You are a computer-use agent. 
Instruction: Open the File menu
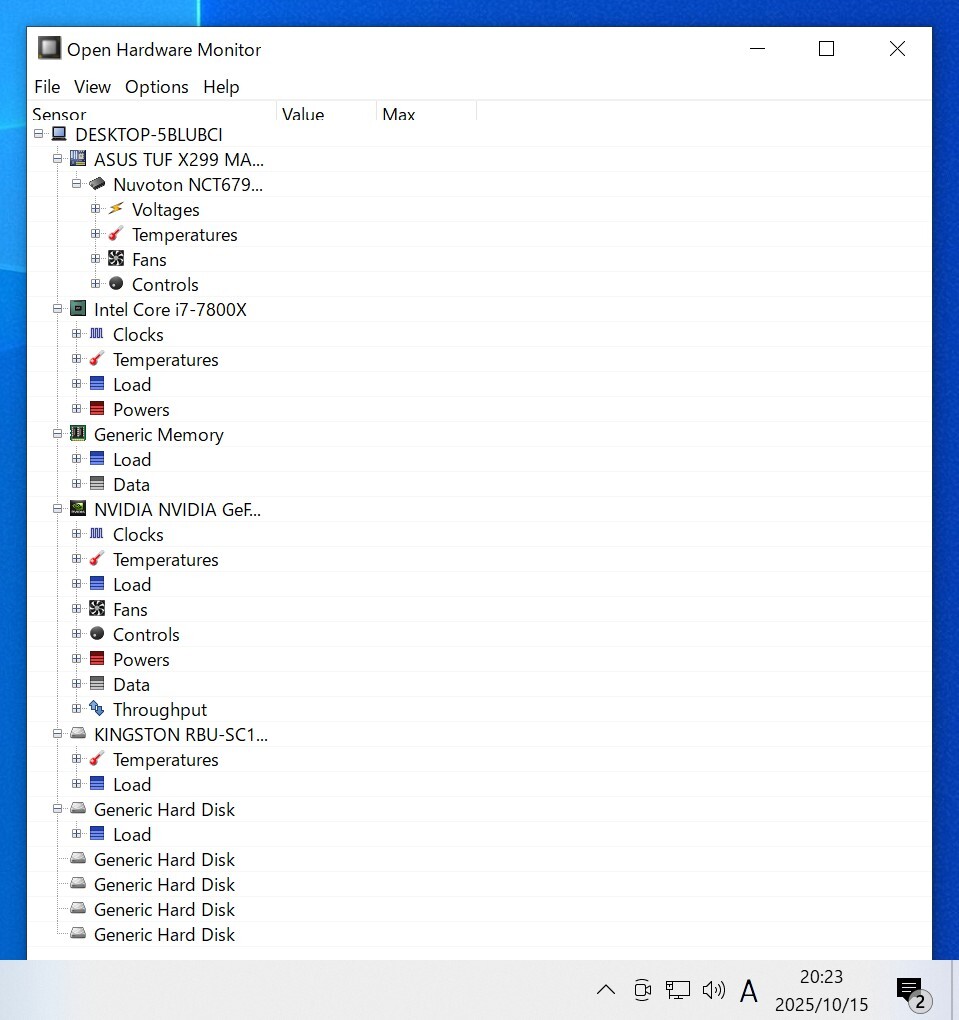point(47,87)
